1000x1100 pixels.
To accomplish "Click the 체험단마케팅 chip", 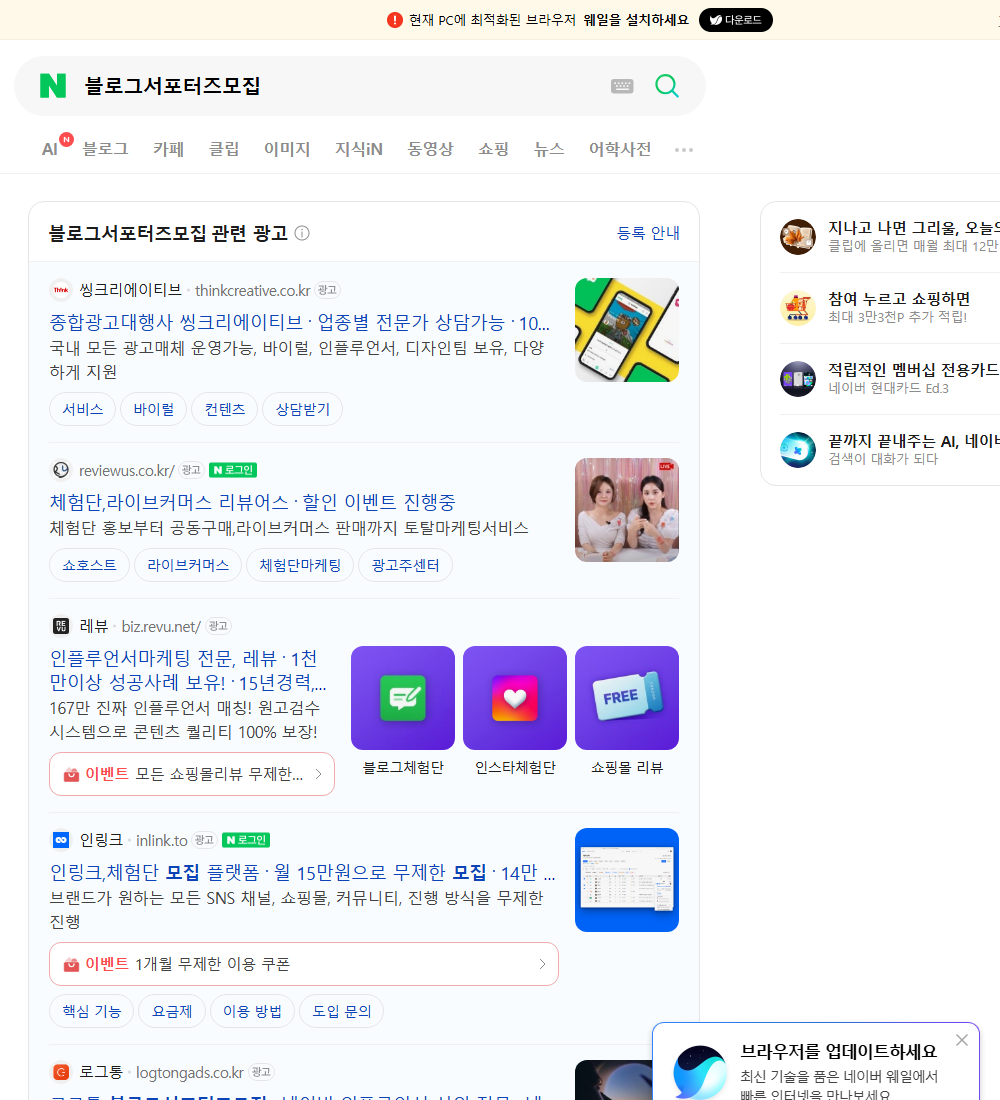I will pyautogui.click(x=300, y=565).
